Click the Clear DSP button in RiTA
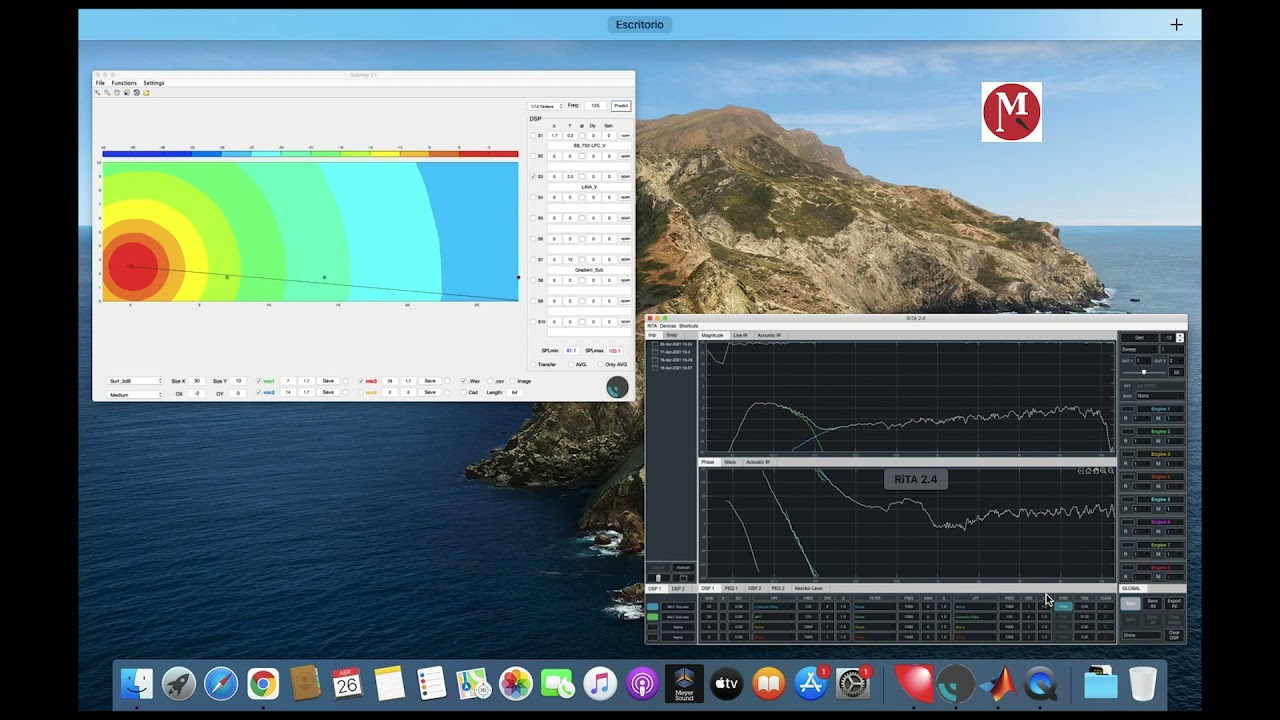Screen dimensions: 1280x720 [1174, 635]
